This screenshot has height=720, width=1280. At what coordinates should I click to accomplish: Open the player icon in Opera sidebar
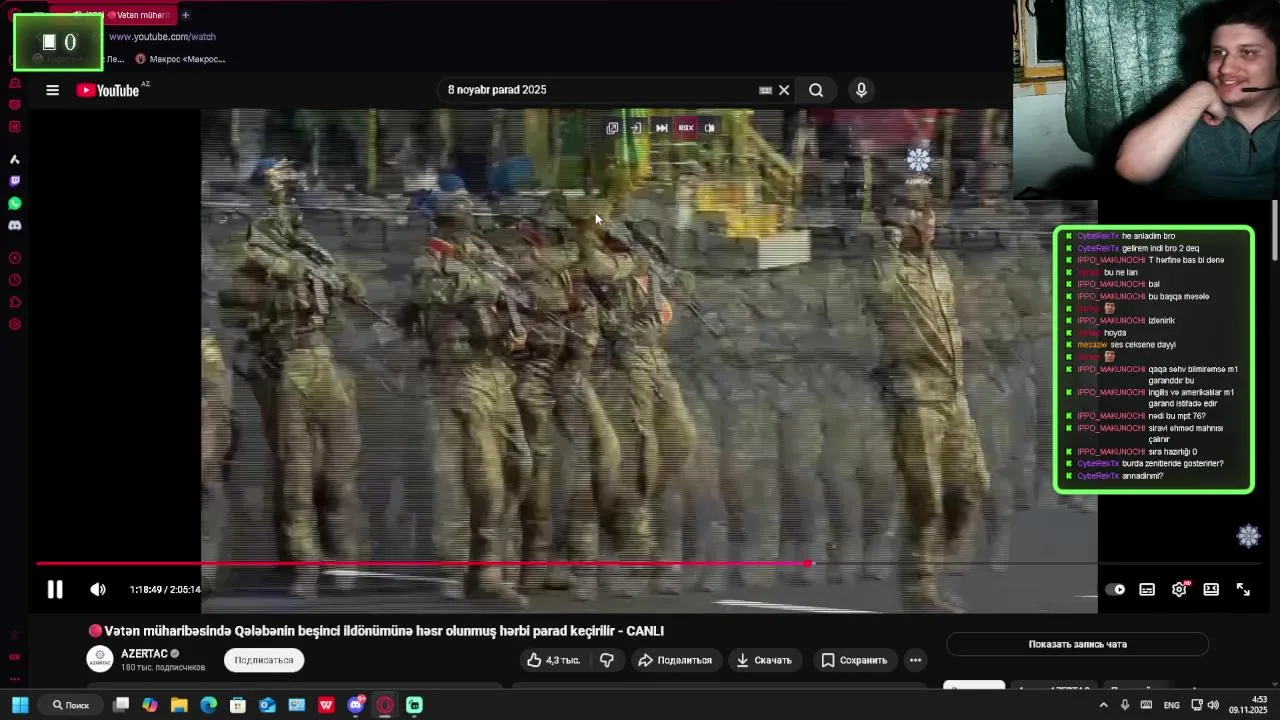coord(14,258)
